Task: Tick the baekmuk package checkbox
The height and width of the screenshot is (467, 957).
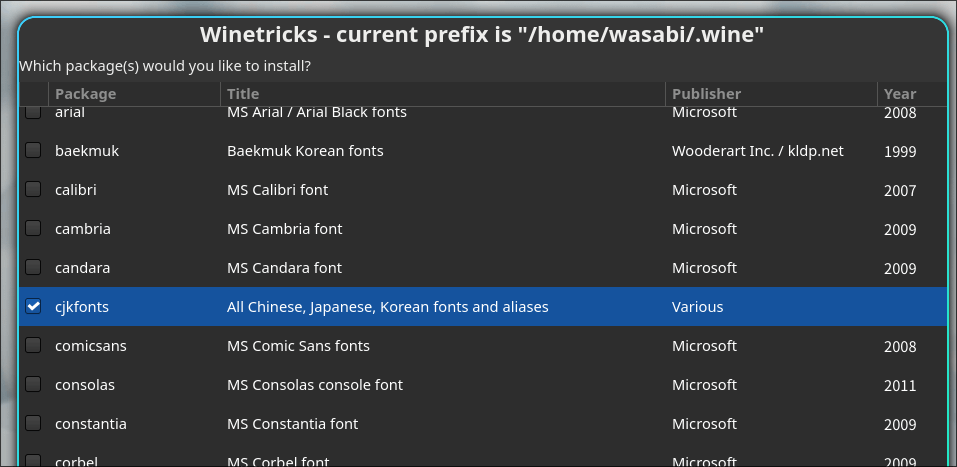Action: [33, 150]
